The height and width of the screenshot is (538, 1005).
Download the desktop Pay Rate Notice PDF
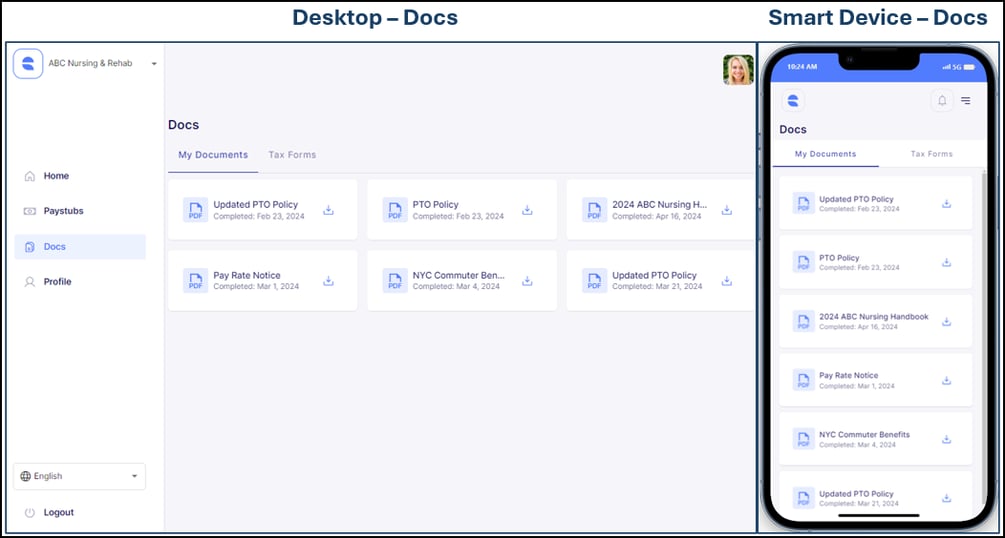(x=328, y=281)
